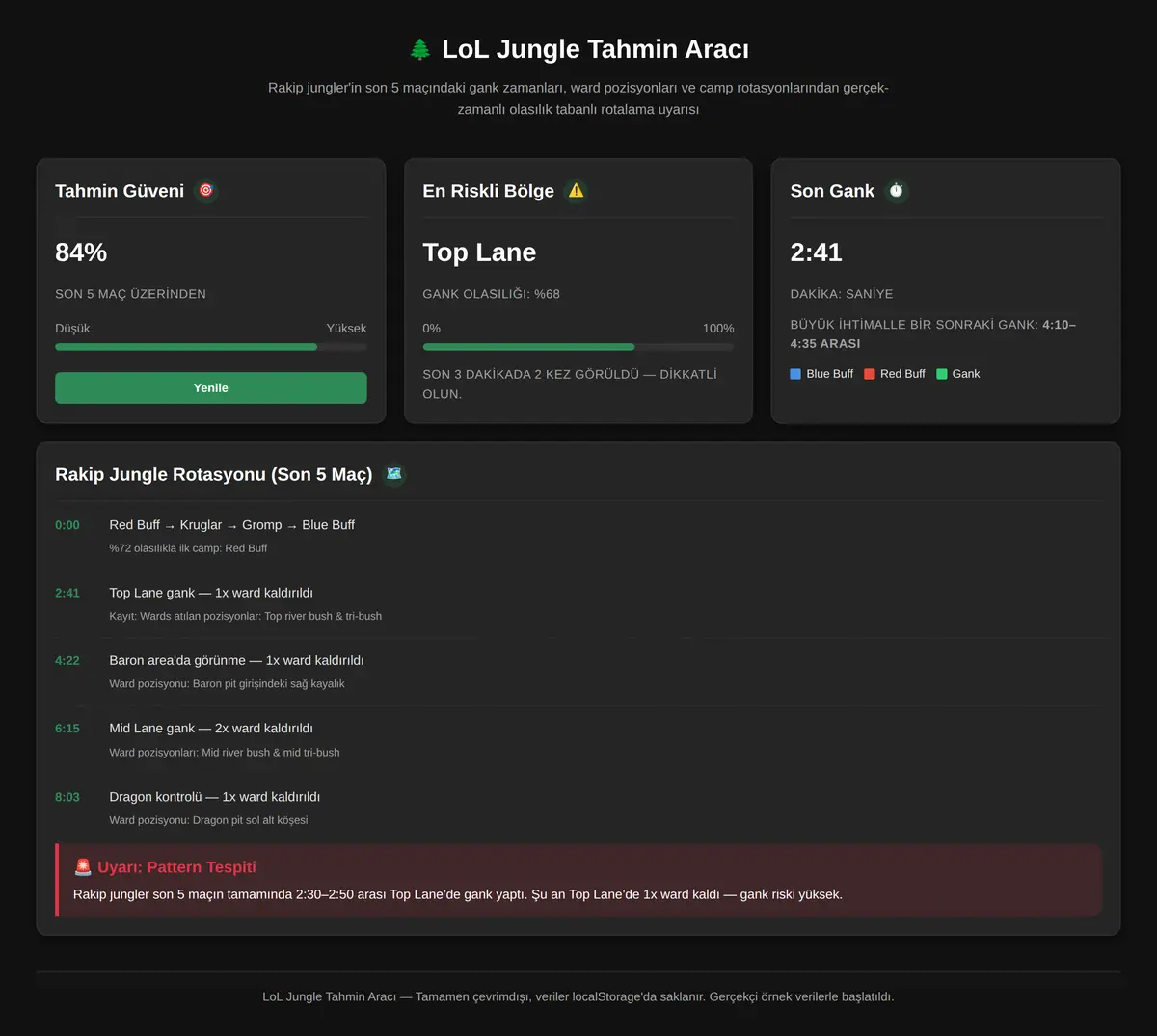Click the Blue Buff legend color swatch

pos(795,374)
